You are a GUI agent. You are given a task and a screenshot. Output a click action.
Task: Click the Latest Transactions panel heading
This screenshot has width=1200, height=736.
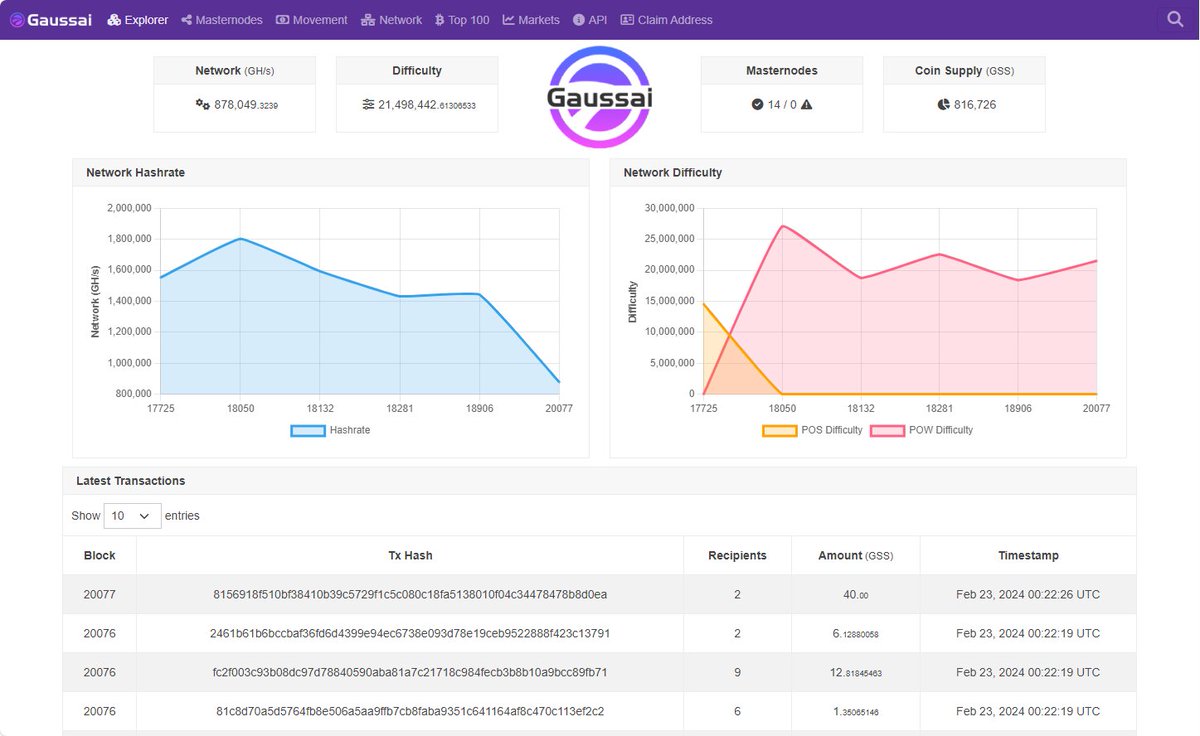tap(131, 481)
